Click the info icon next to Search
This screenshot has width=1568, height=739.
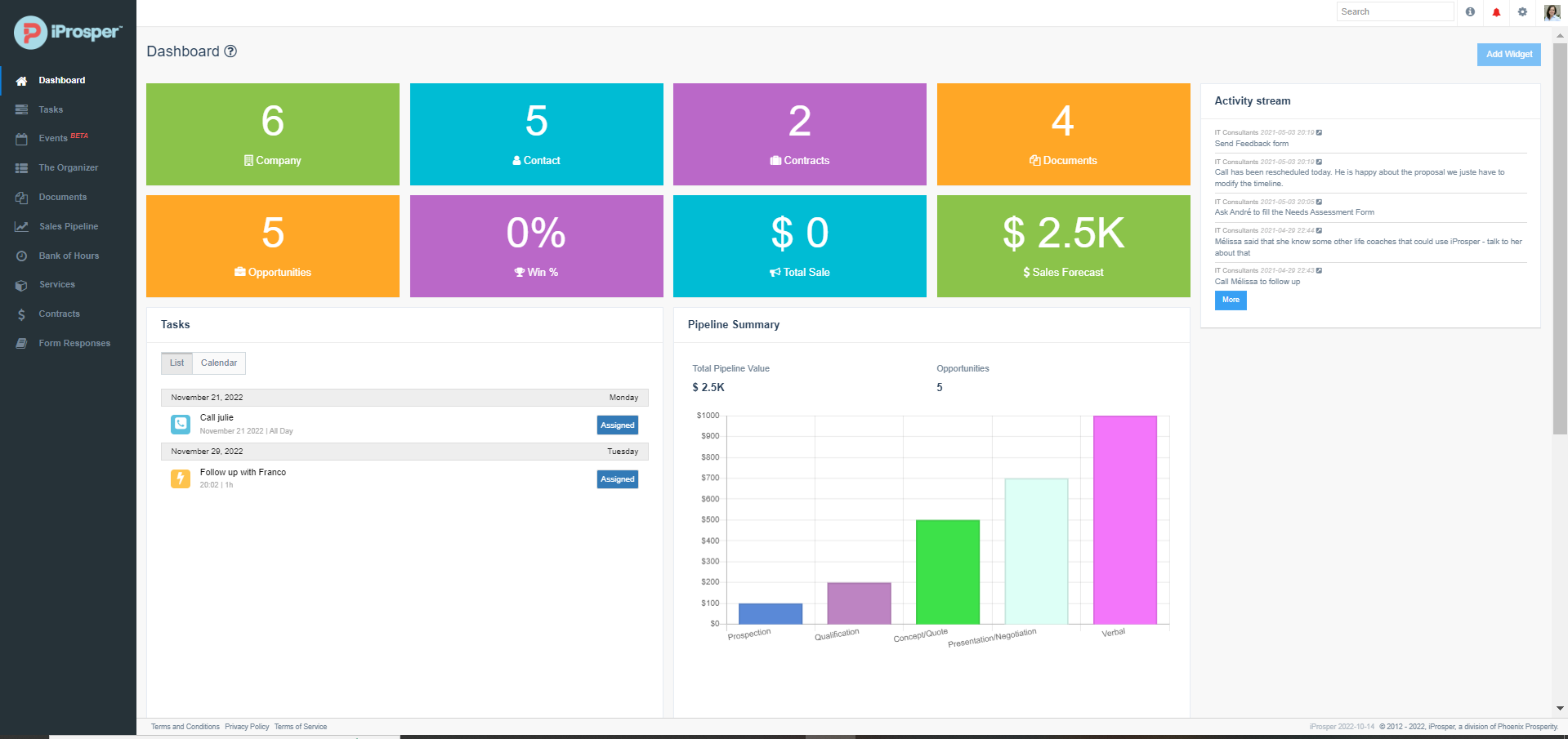point(1469,12)
